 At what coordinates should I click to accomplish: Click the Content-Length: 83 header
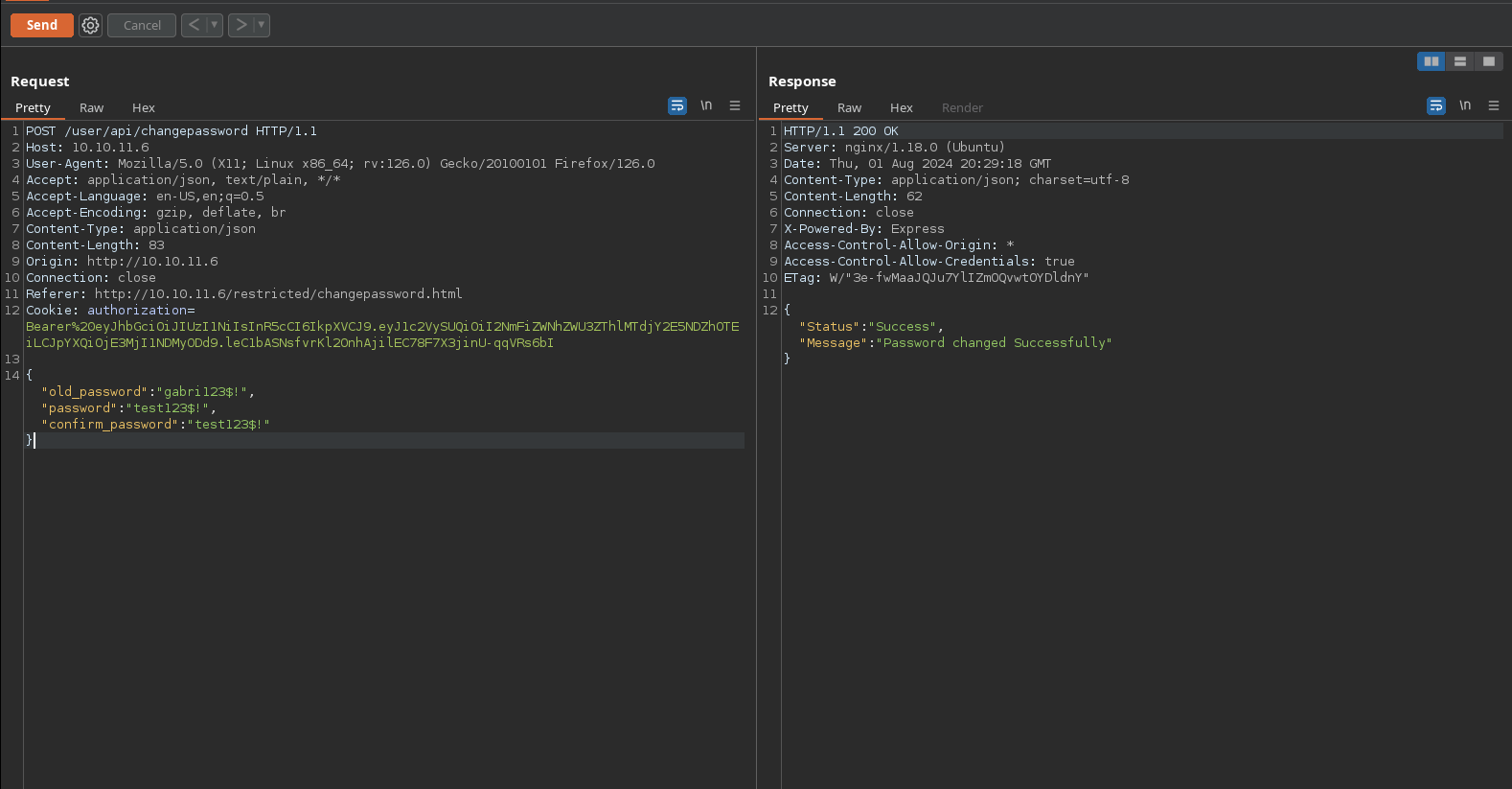(95, 245)
